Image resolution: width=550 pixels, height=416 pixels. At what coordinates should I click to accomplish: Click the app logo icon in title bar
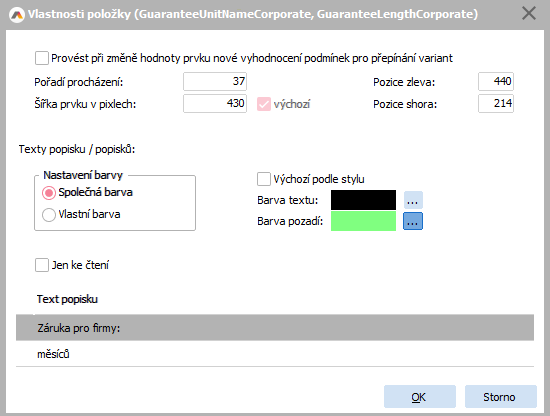coord(17,15)
